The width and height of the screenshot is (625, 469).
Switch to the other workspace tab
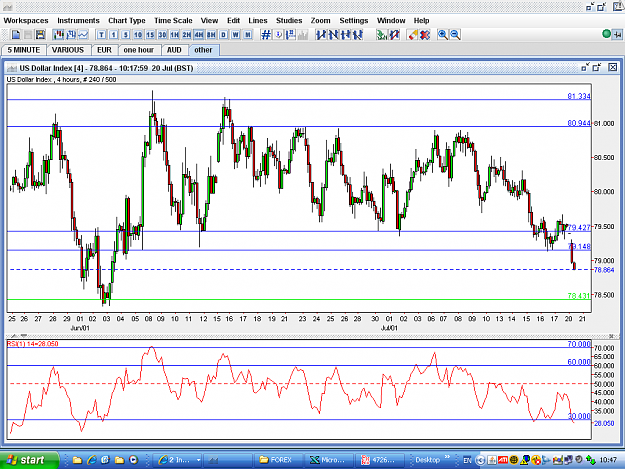coord(203,50)
